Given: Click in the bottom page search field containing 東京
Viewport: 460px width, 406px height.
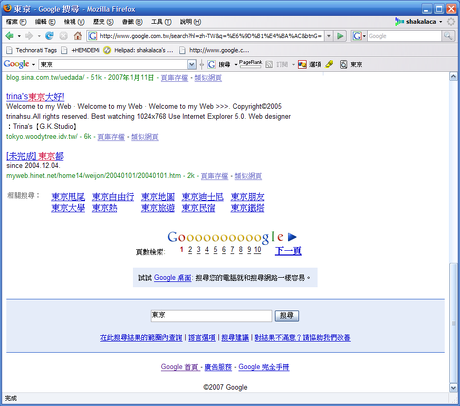Looking at the screenshot, I should click(x=211, y=316).
